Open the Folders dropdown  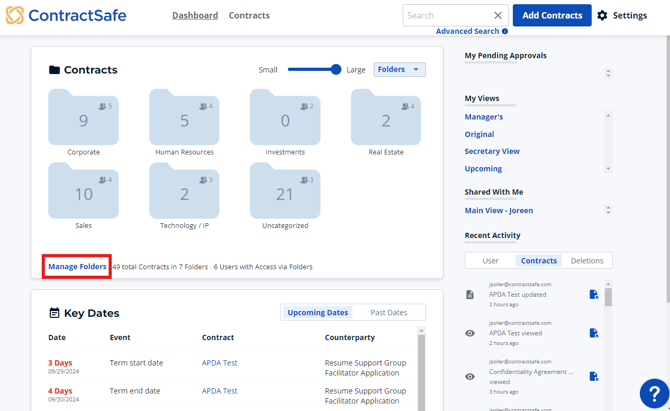399,70
